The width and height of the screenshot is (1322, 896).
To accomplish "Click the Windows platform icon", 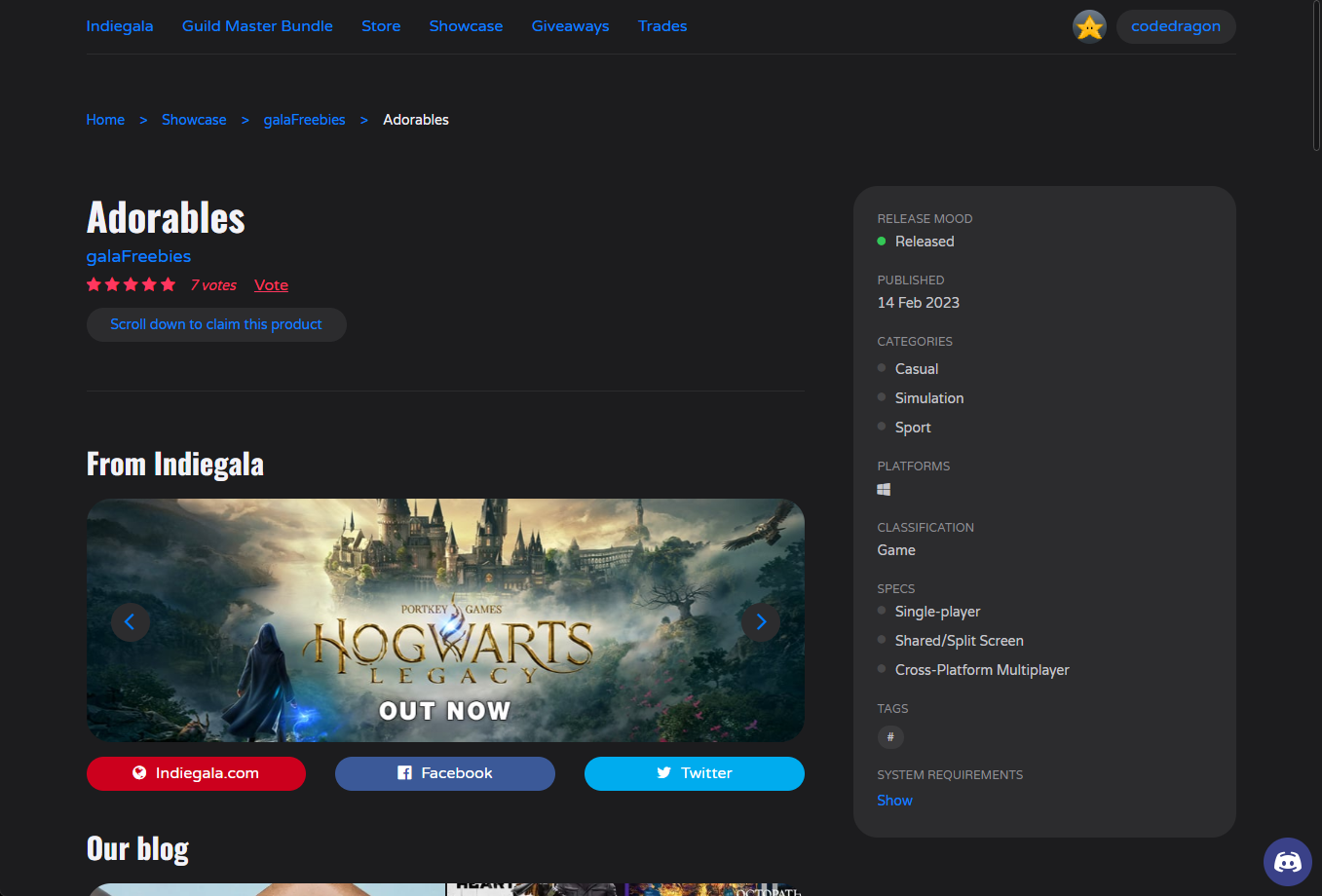I will [x=884, y=490].
